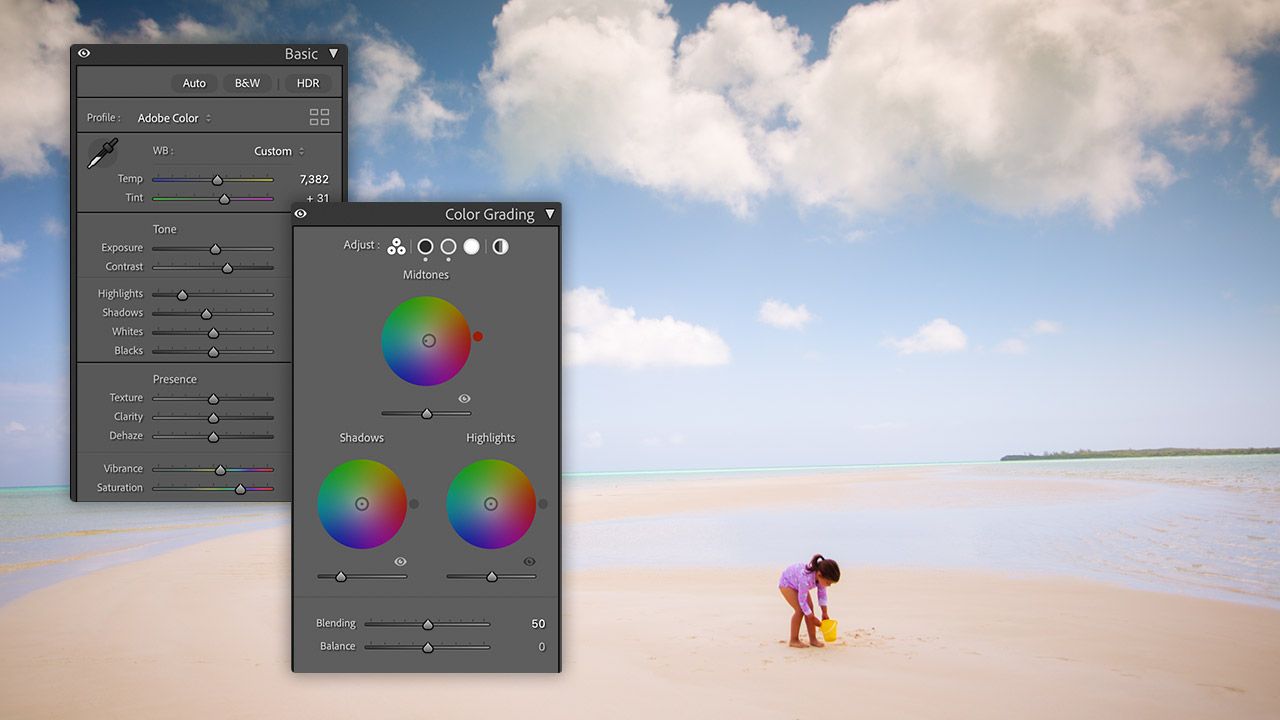Click the Blending value 50

coord(538,623)
